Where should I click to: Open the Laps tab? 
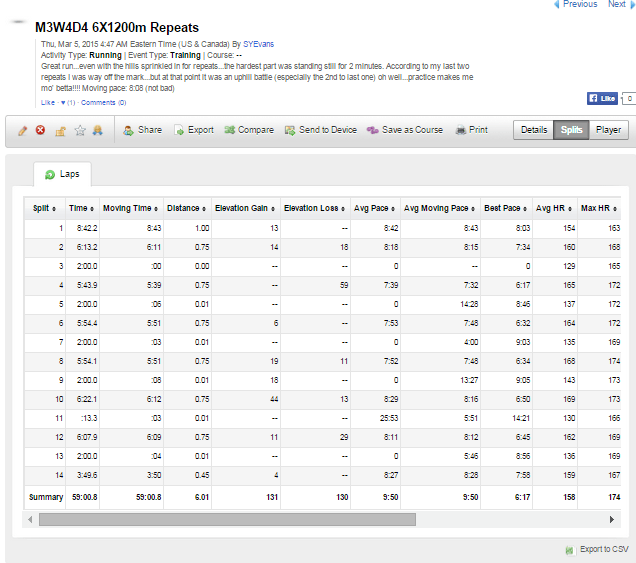tap(62, 174)
